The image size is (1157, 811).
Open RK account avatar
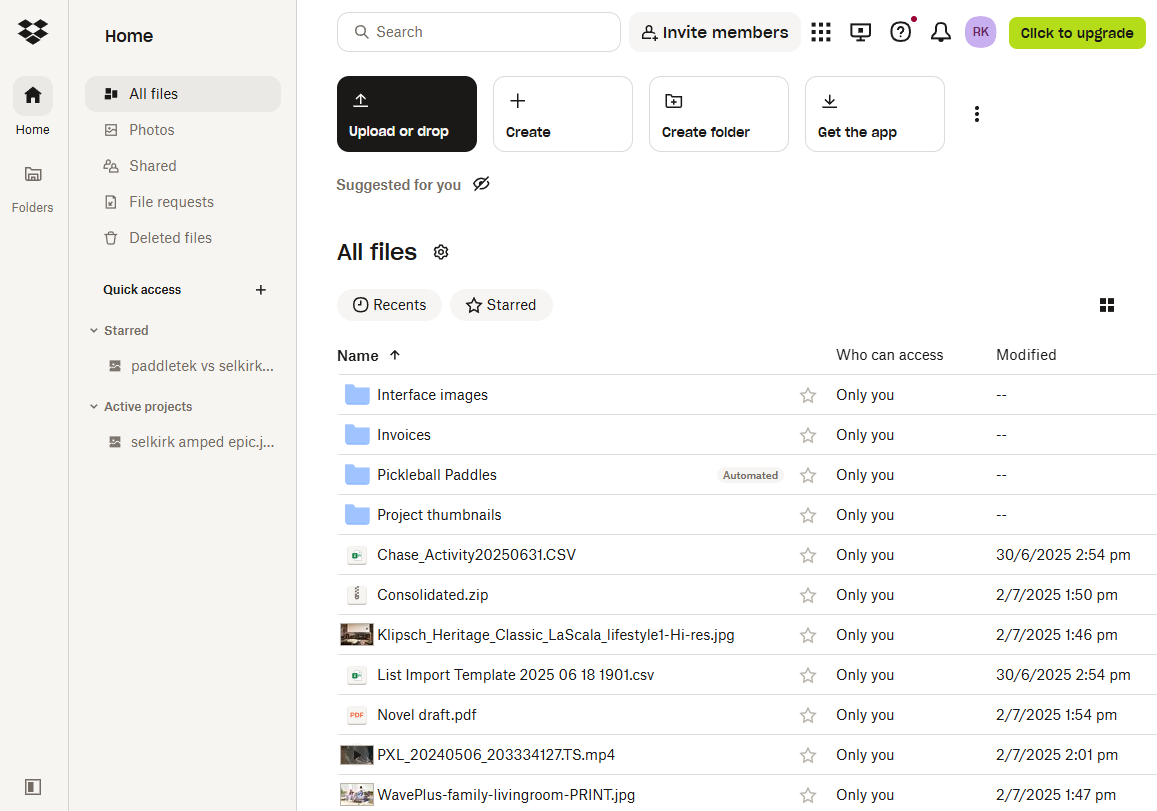point(980,32)
